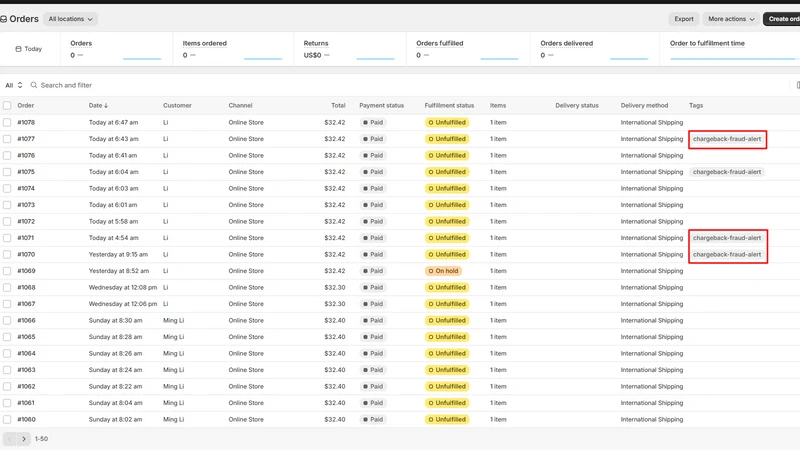
Task: Open Order to fulfillment time metric
Action: 730,49
